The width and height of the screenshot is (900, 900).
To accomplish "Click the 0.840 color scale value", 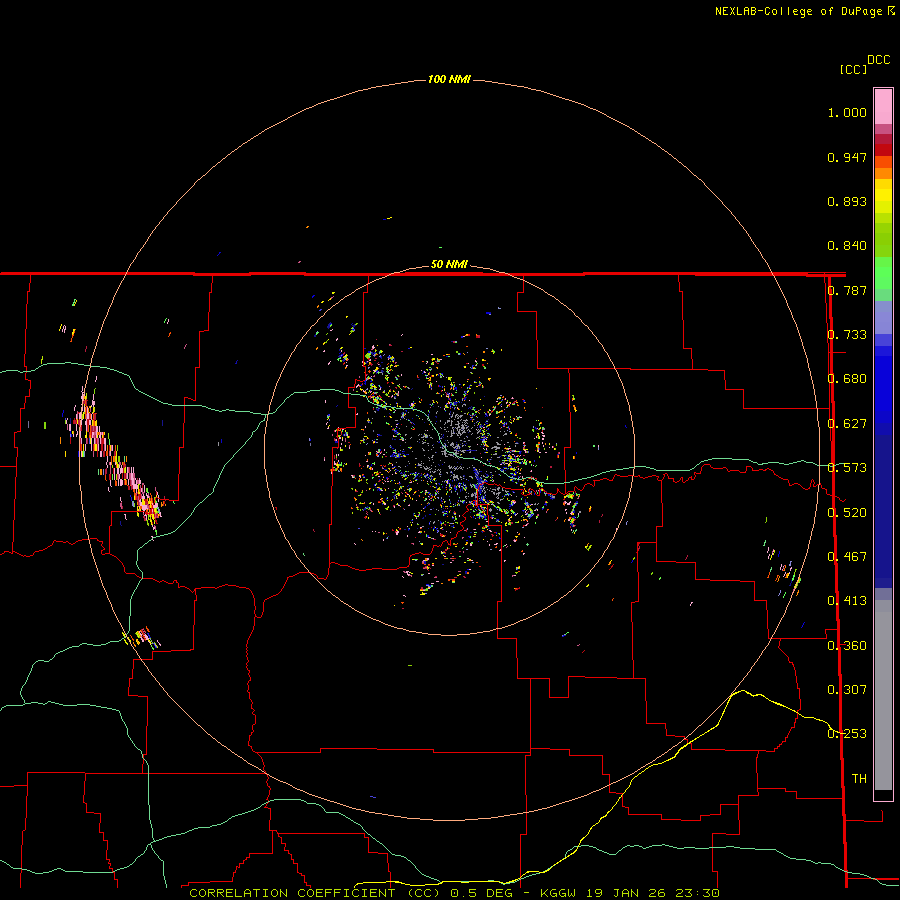I will click(847, 246).
